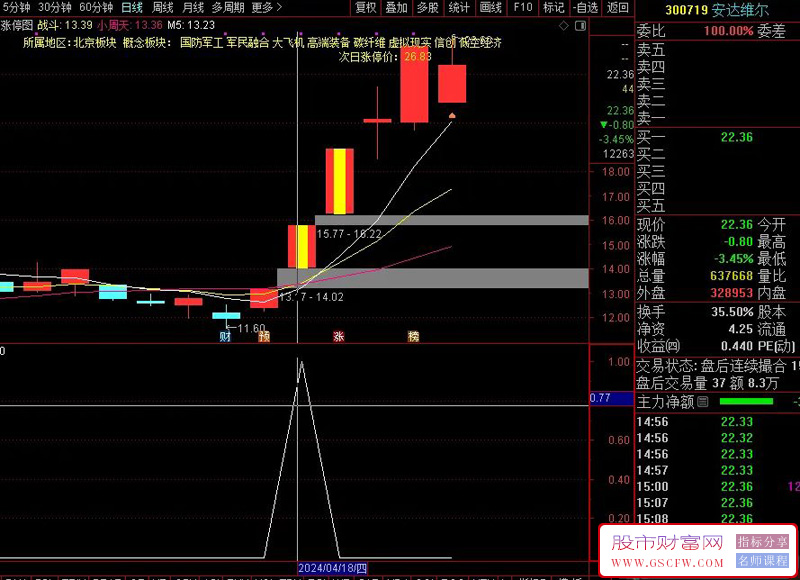
Task: Click the 高端装备 concept sector link
Action: [329, 42]
